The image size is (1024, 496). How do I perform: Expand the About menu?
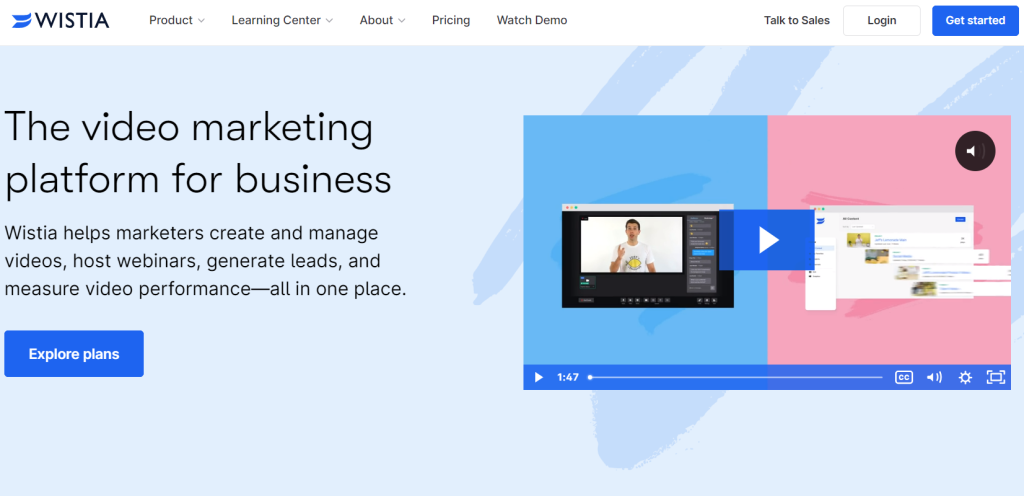click(x=382, y=20)
